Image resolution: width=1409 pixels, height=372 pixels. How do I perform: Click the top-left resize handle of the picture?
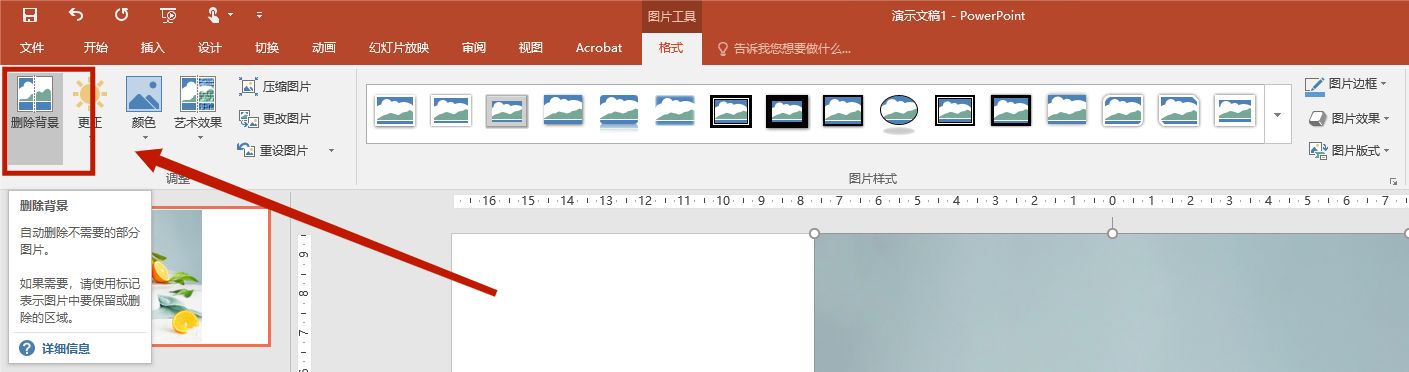[x=814, y=233]
